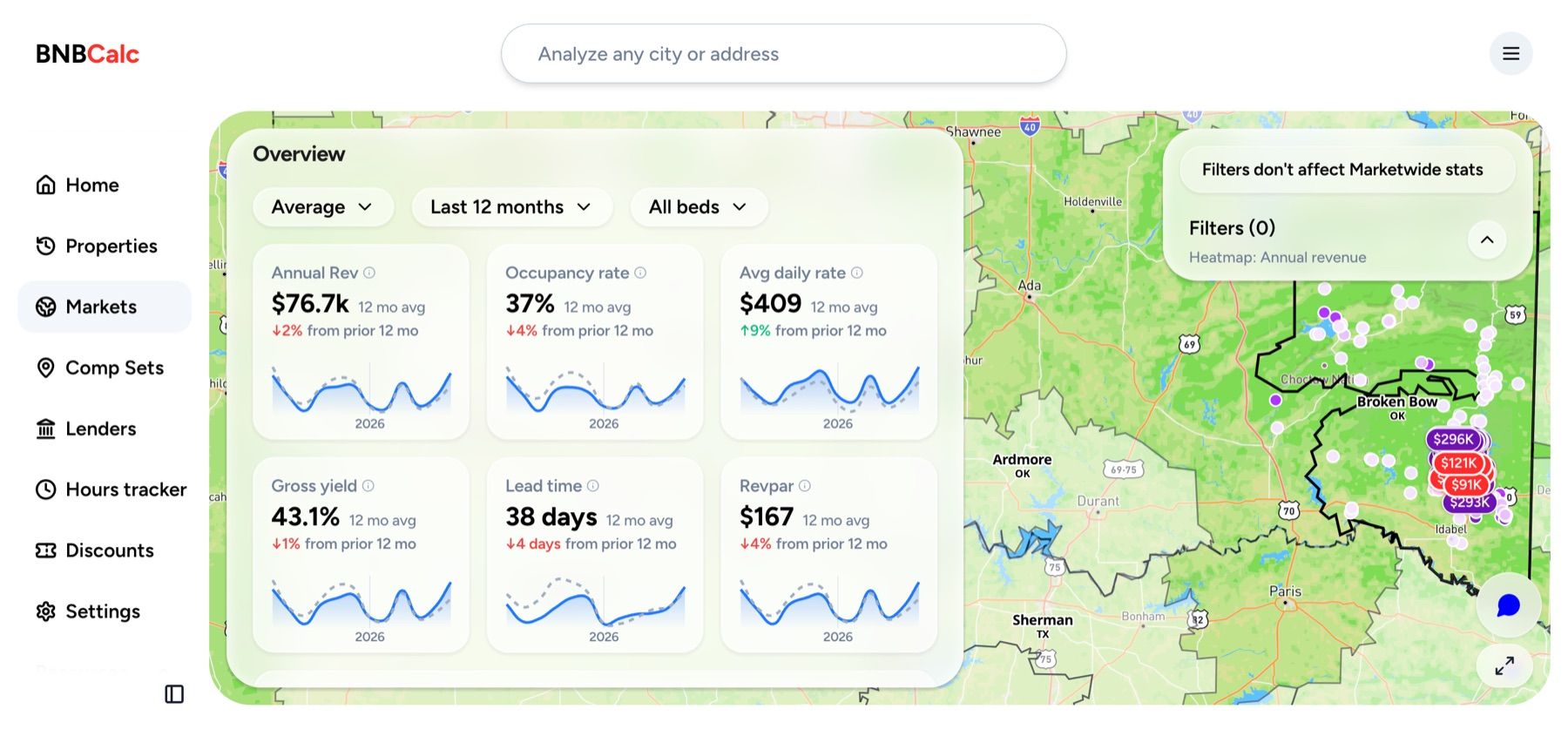Click the $409 avg daily rate value
This screenshot has height=729, width=1568.
point(770,303)
